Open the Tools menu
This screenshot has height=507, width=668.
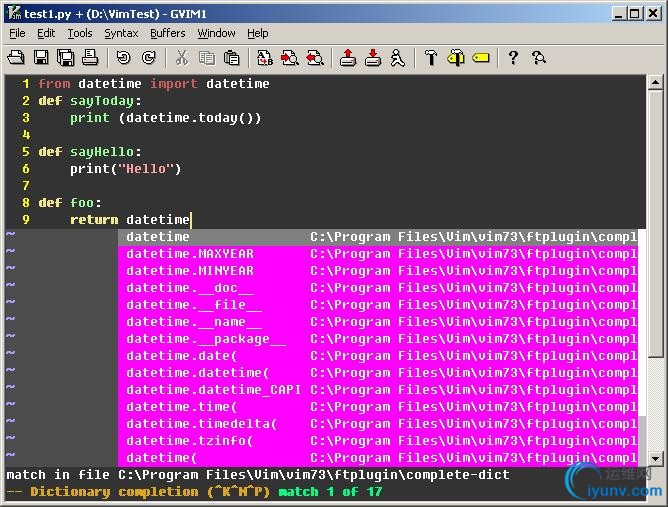click(80, 33)
